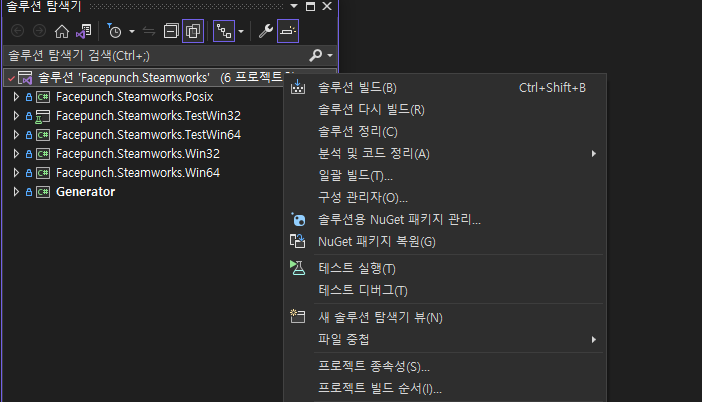
Task: Click the C# icon of Facepunch.Steamworks.Posix
Action: (43, 97)
